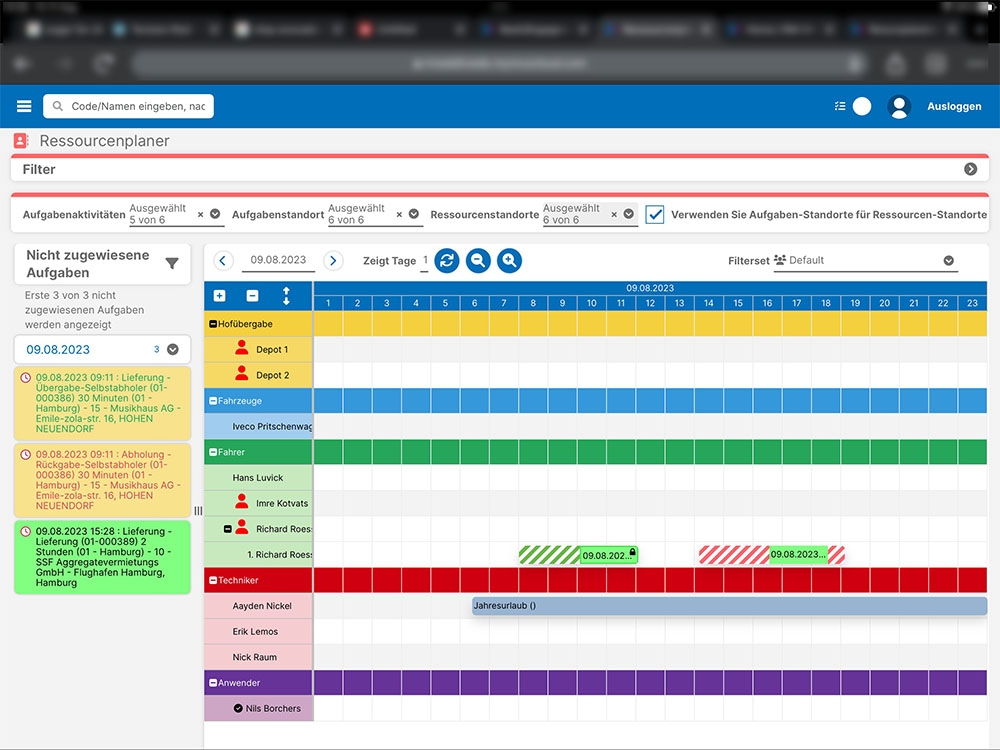
Task: Zoom out the timeline
Action: (x=478, y=260)
